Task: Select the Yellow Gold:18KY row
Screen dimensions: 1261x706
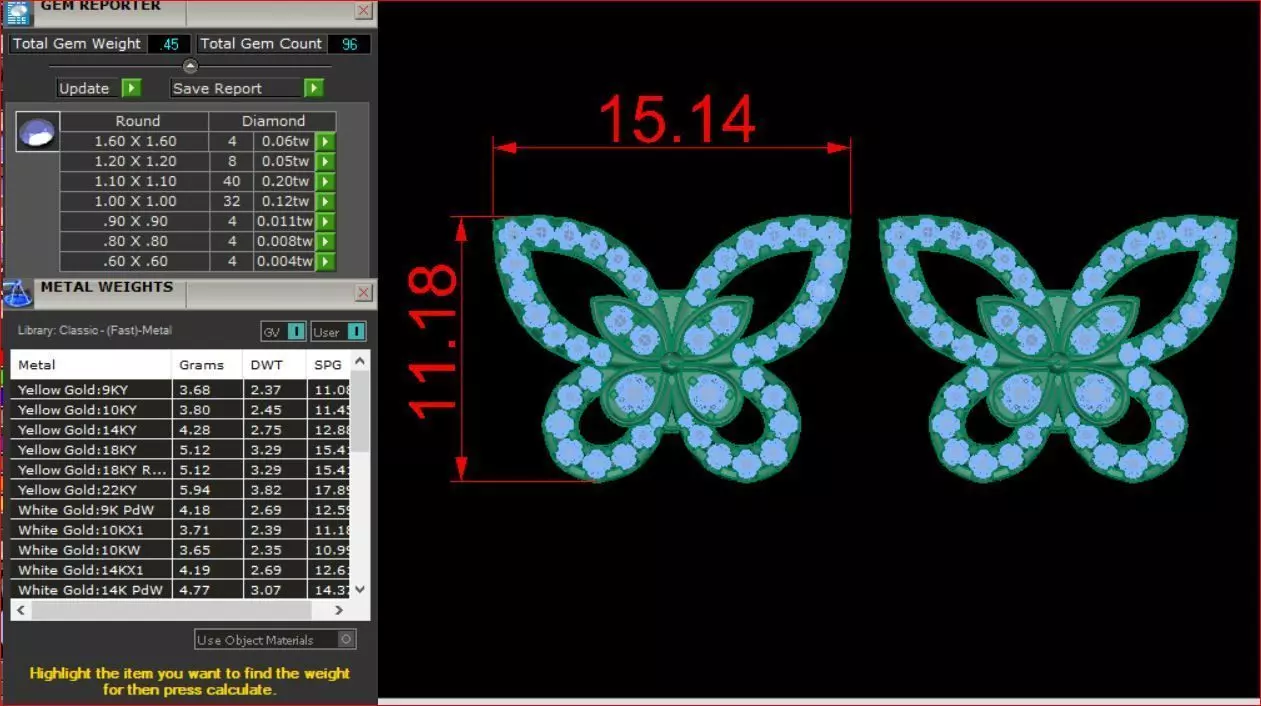Action: [182, 450]
